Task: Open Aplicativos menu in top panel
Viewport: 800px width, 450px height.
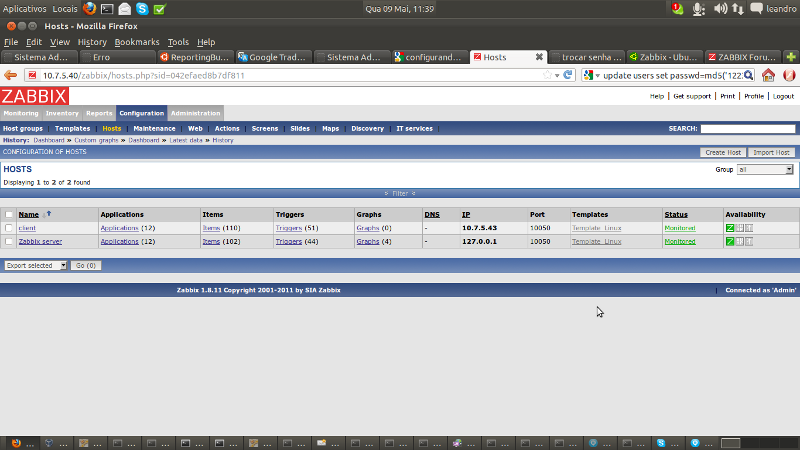Action: [24, 9]
